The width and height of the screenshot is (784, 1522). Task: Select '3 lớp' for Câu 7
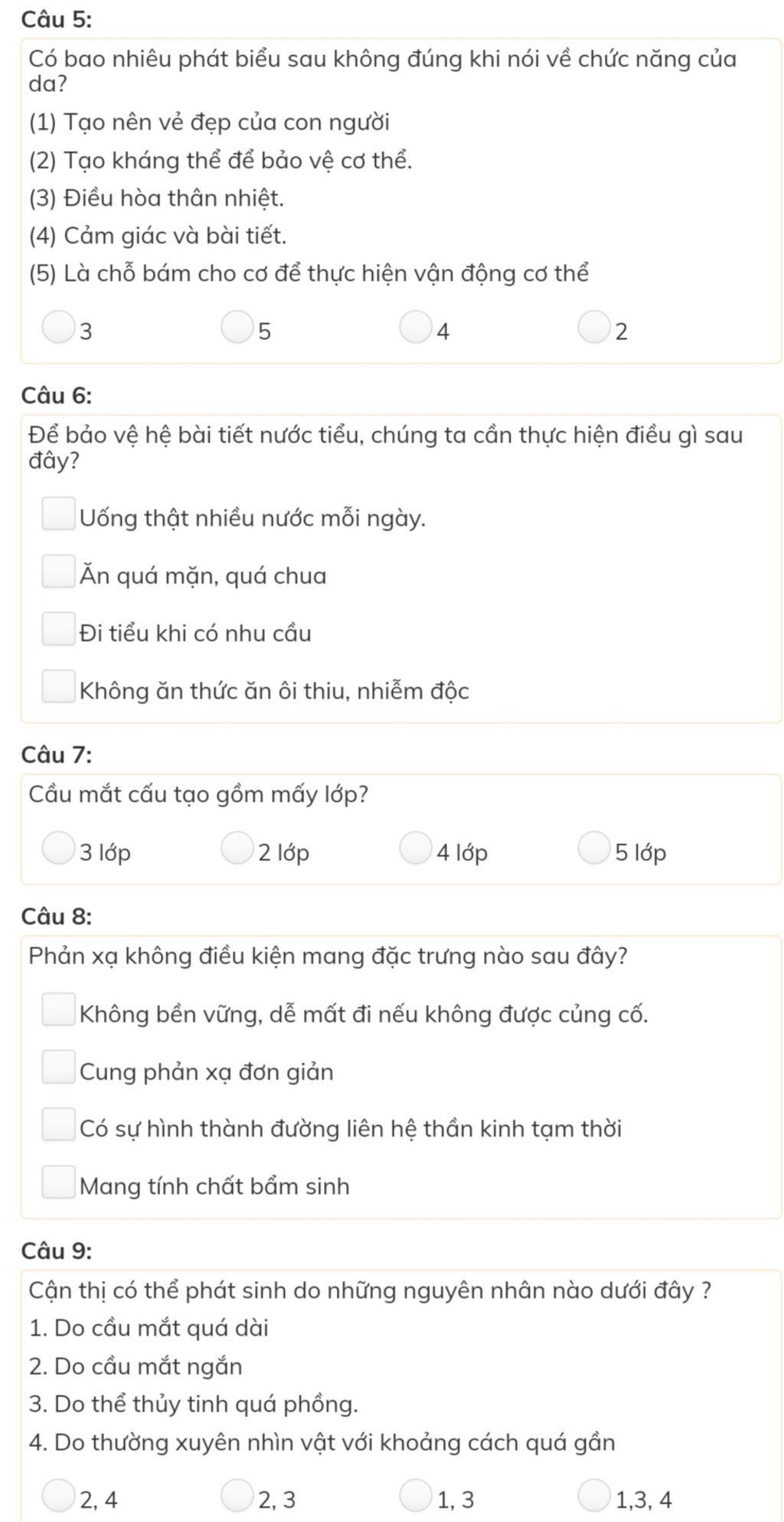58,848
